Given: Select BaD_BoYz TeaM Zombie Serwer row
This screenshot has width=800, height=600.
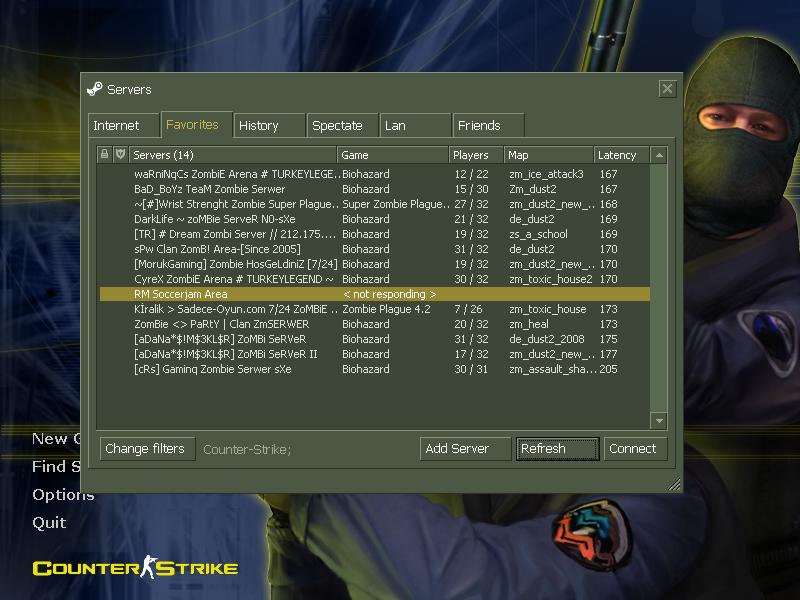Looking at the screenshot, I should [374, 189].
